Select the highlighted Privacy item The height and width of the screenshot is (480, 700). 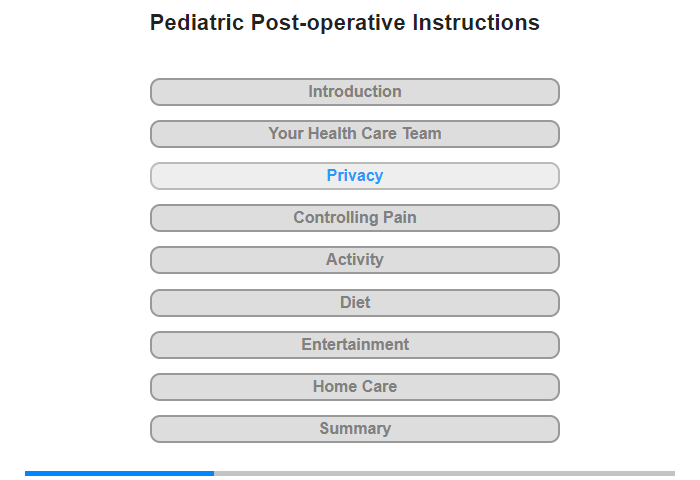354,176
